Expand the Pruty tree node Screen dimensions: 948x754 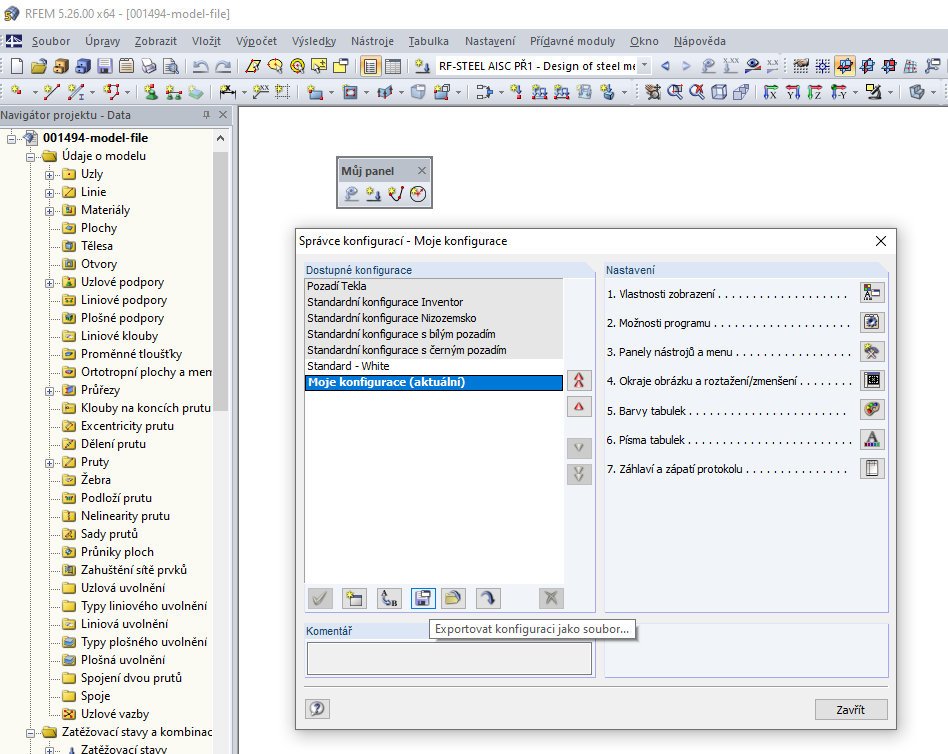tap(50, 463)
